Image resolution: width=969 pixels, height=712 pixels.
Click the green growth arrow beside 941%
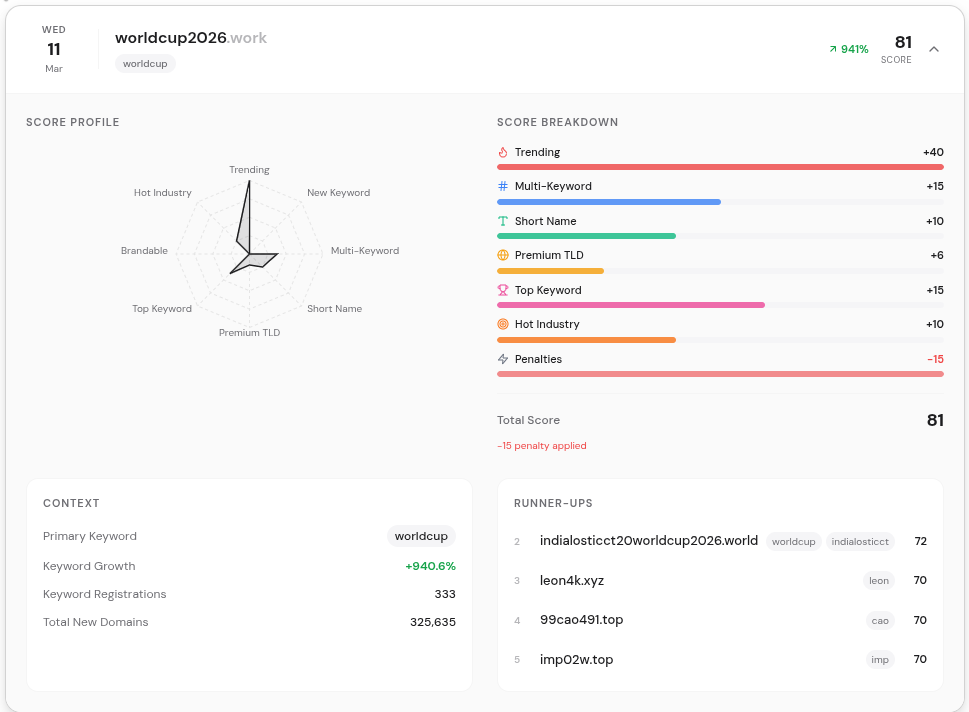pyautogui.click(x=833, y=48)
